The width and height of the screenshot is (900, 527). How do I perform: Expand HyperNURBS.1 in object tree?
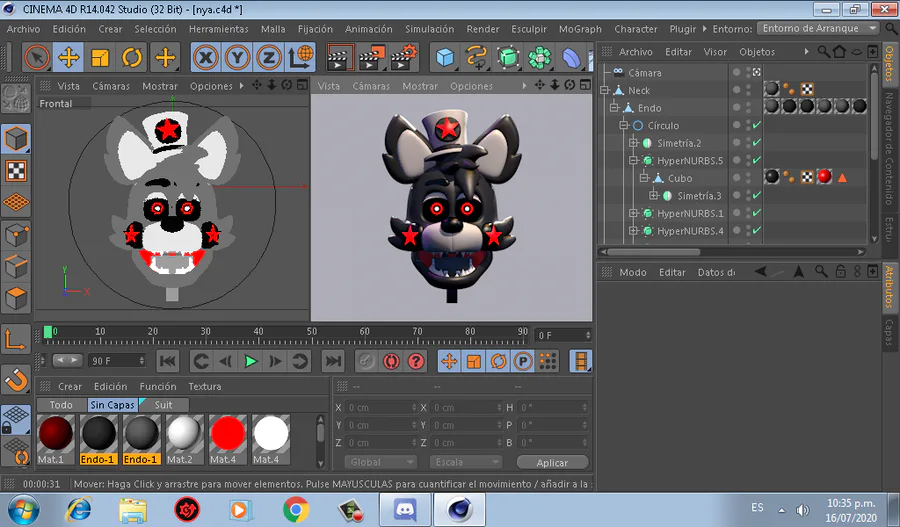[x=634, y=213]
